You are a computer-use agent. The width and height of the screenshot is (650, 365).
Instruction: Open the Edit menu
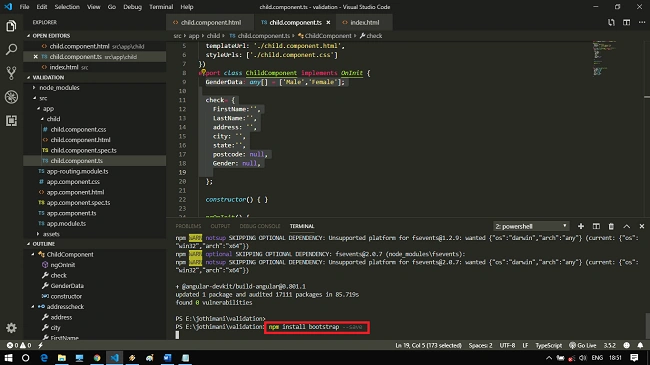(x=41, y=7)
